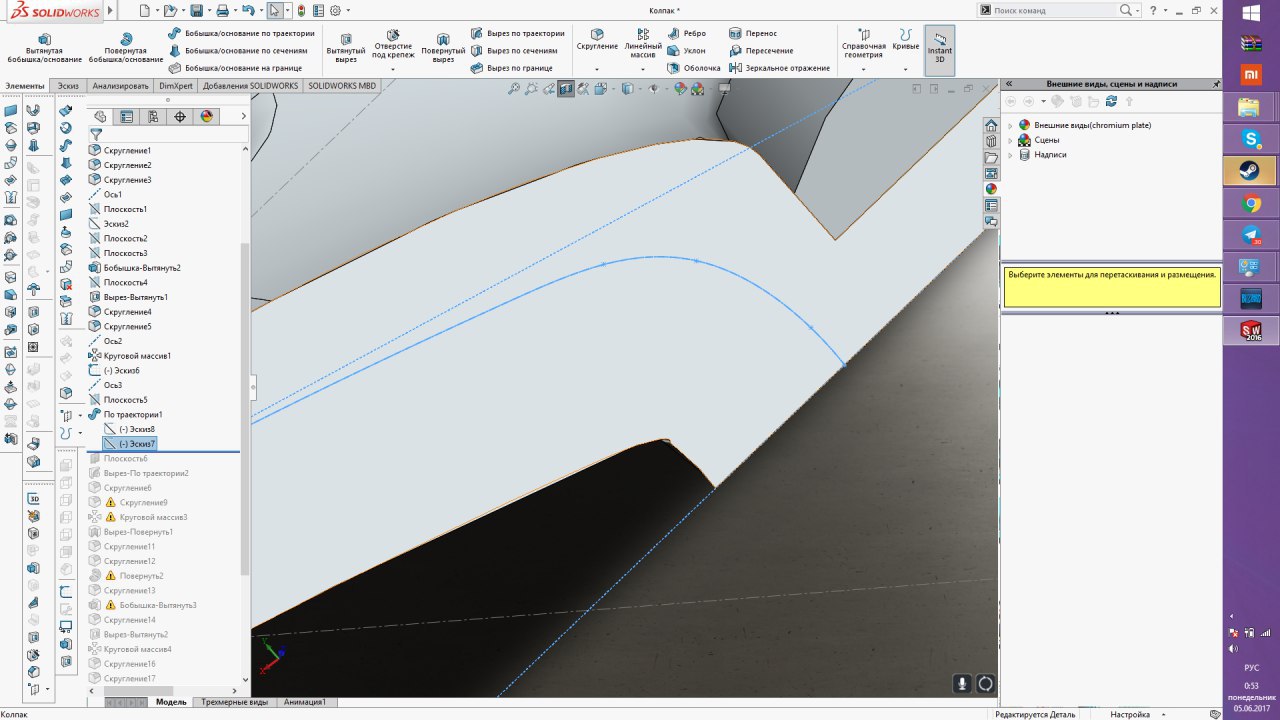Open dropdown under Скругление
Viewport: 1280px width, 720px height.
click(x=597, y=69)
